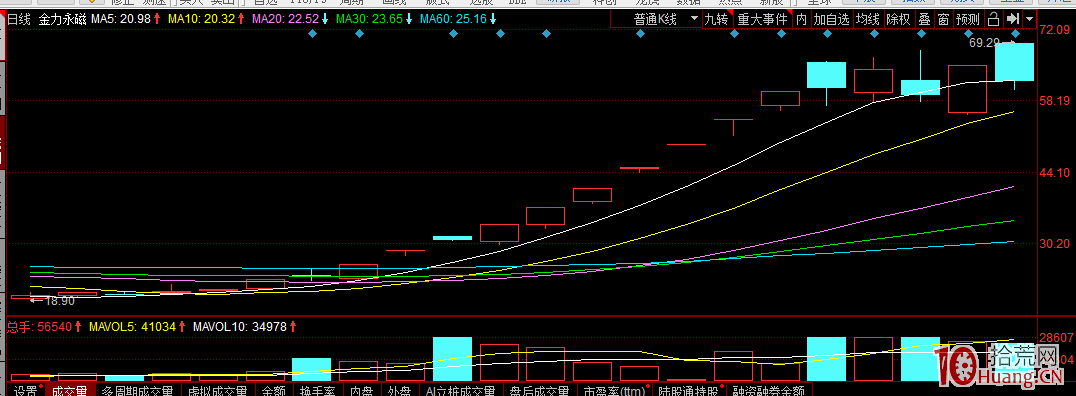1076x396 pixels.
Task: Open the 设置 settings tab at bottom
Action: pos(27,390)
